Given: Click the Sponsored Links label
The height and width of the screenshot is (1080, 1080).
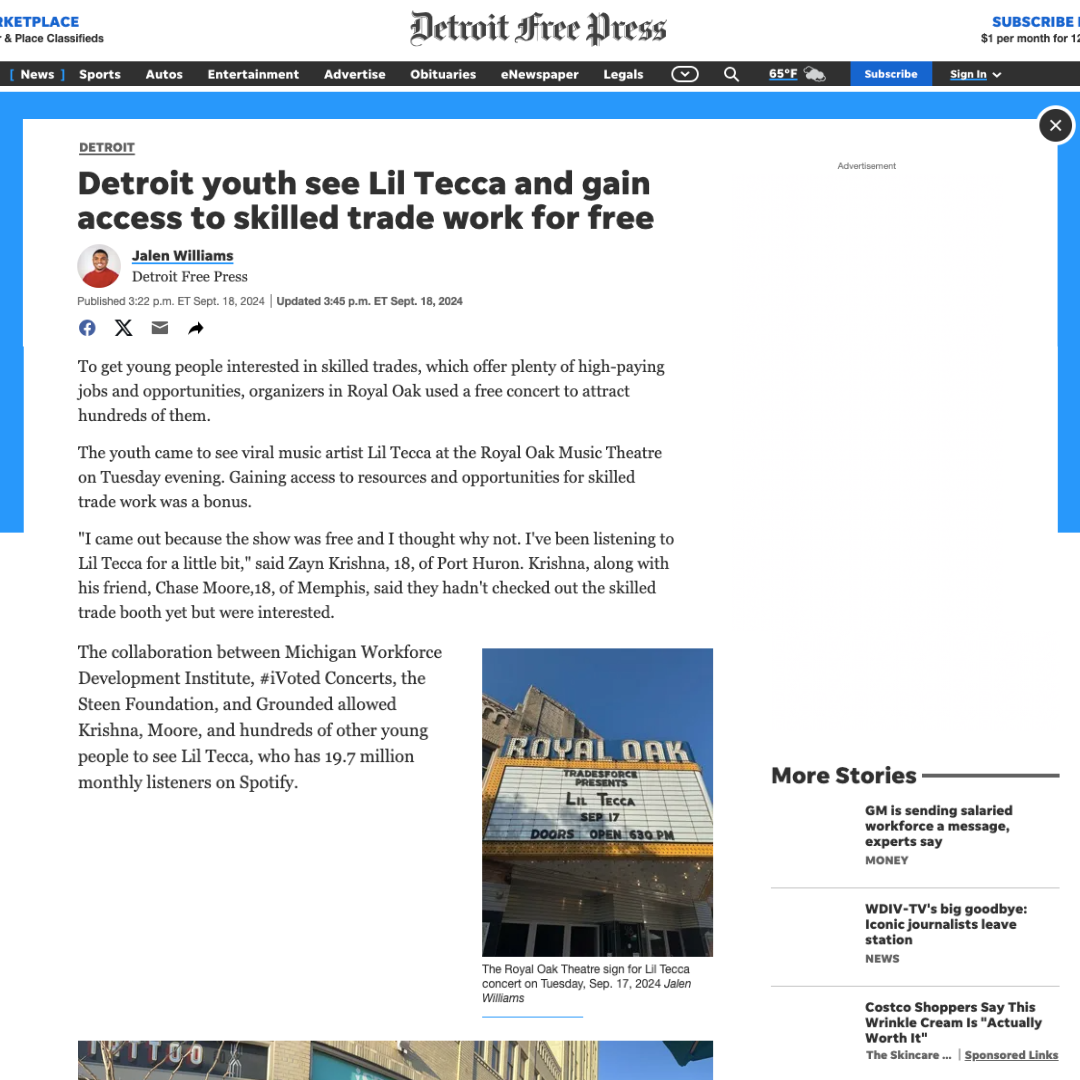Looking at the screenshot, I should point(1011,1055).
